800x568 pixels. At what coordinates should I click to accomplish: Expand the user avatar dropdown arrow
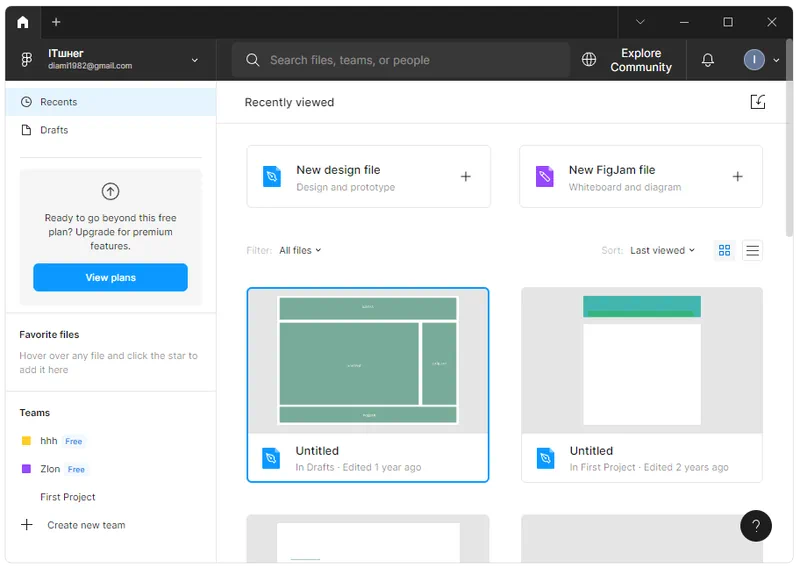(x=776, y=60)
